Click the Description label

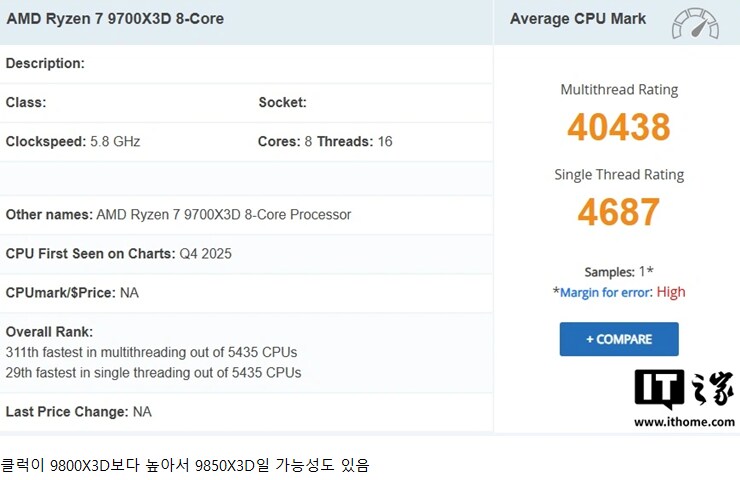pos(45,63)
